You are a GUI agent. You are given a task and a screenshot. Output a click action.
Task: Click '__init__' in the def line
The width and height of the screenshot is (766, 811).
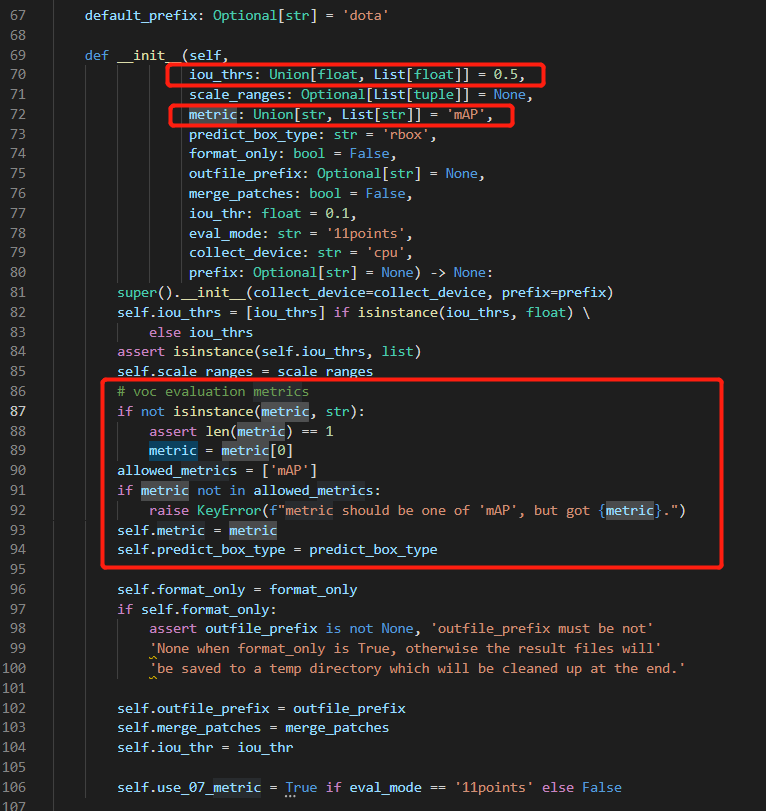(149, 55)
